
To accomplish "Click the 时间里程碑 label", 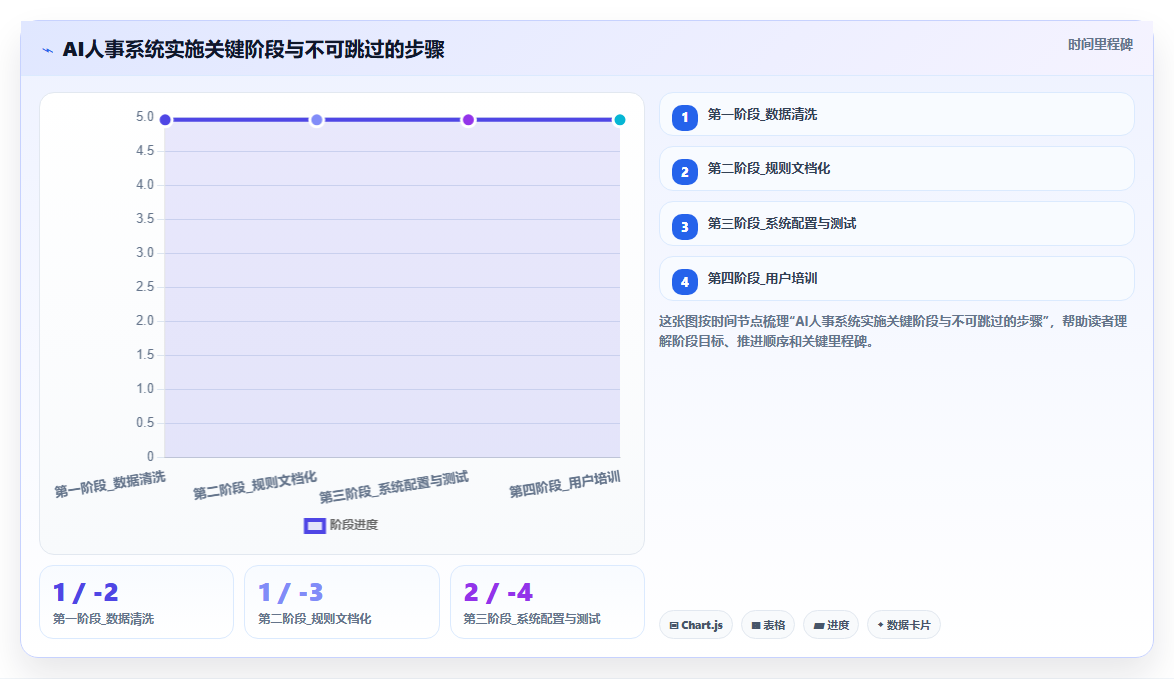I will click(1100, 45).
